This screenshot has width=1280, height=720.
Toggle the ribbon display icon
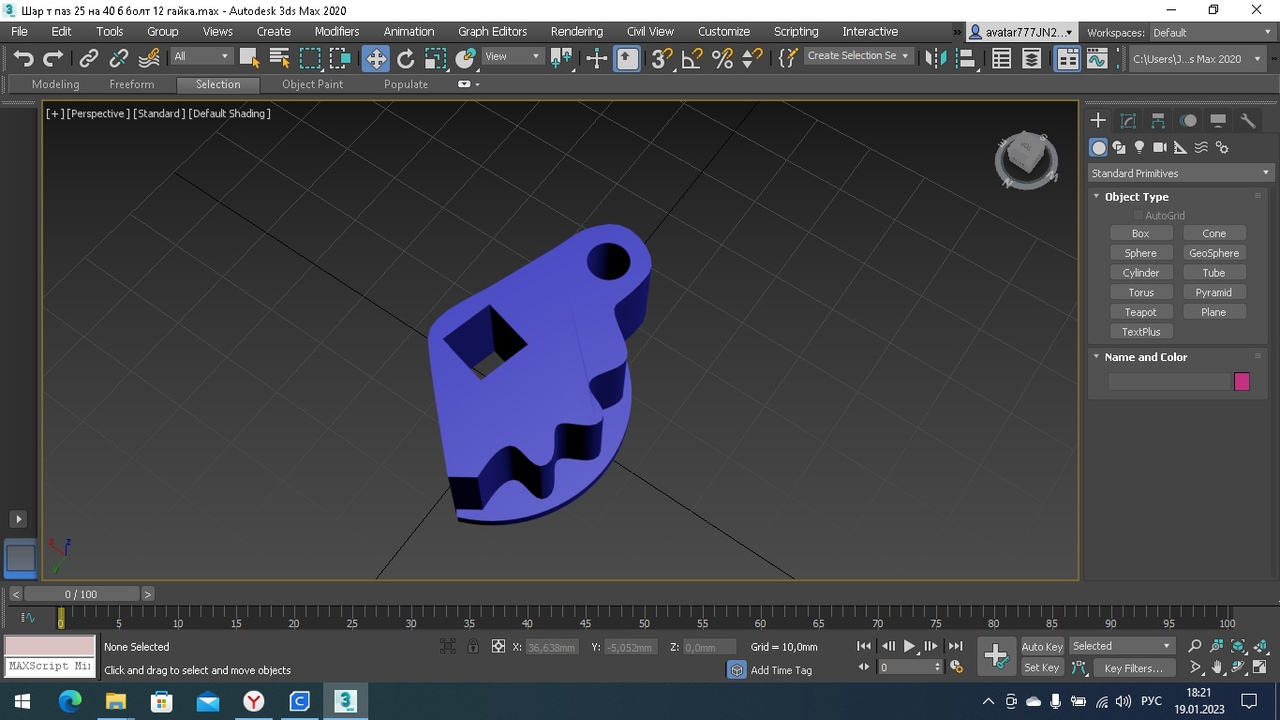[x=1068, y=59]
